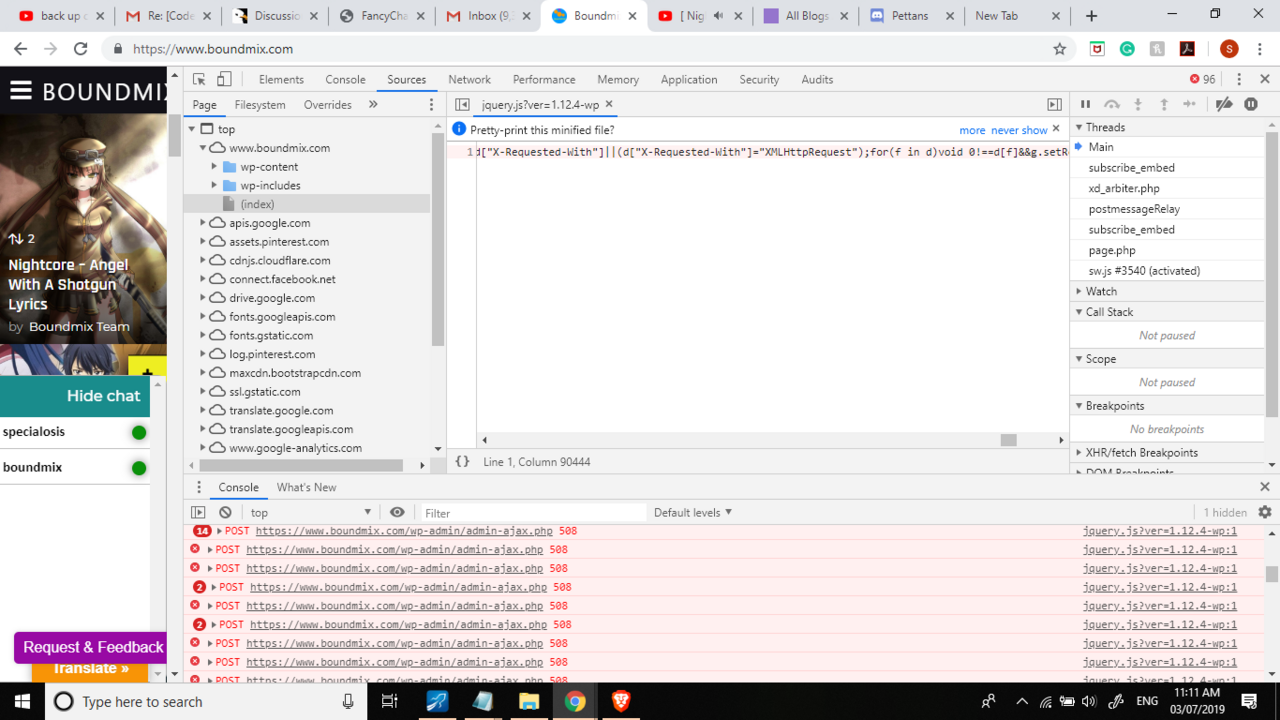Open Chrome DevTools customize menu via three-dot icon
1280x720 pixels.
pyautogui.click(x=1238, y=79)
